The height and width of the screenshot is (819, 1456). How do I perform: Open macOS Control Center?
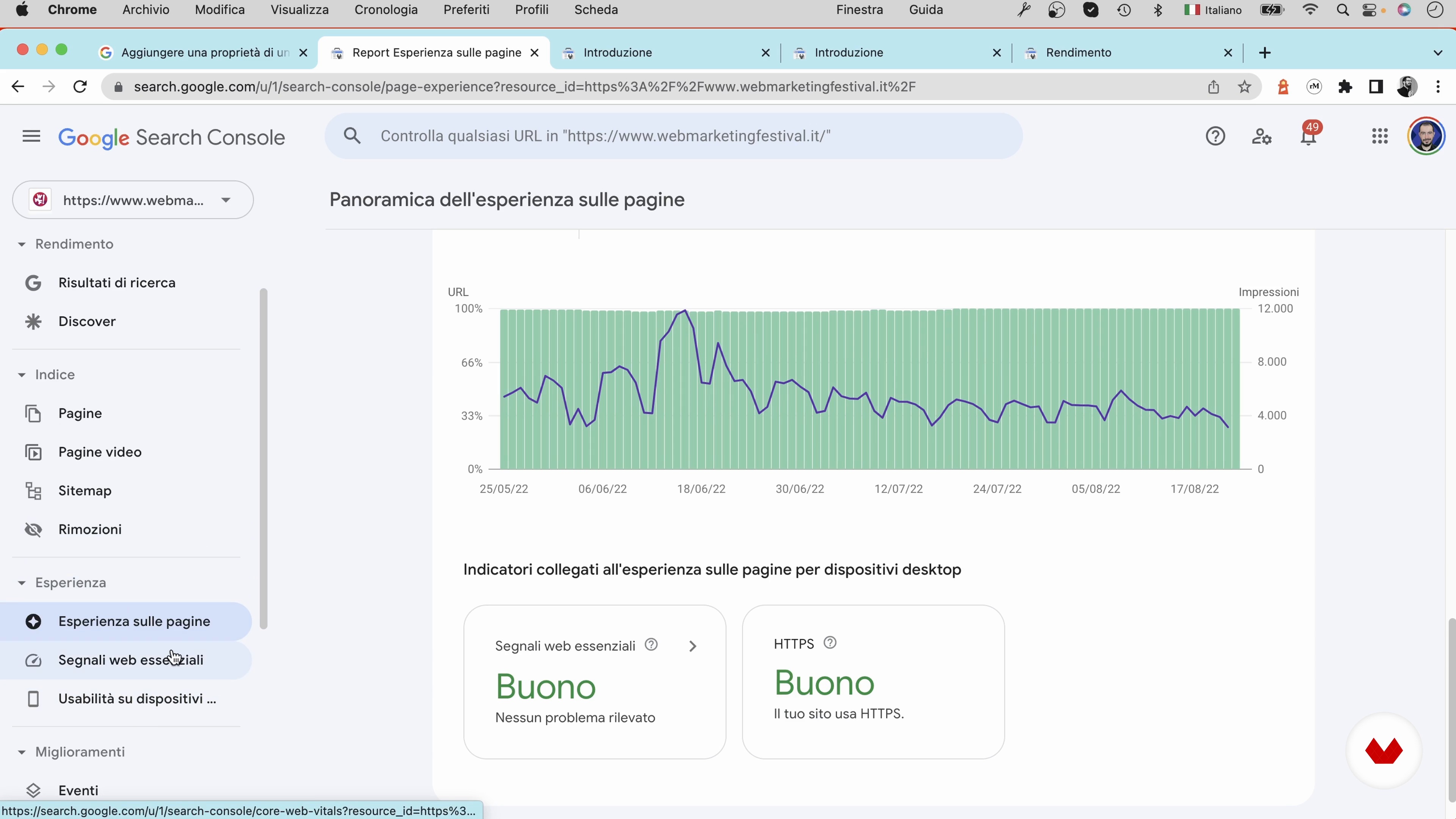pos(1370,9)
